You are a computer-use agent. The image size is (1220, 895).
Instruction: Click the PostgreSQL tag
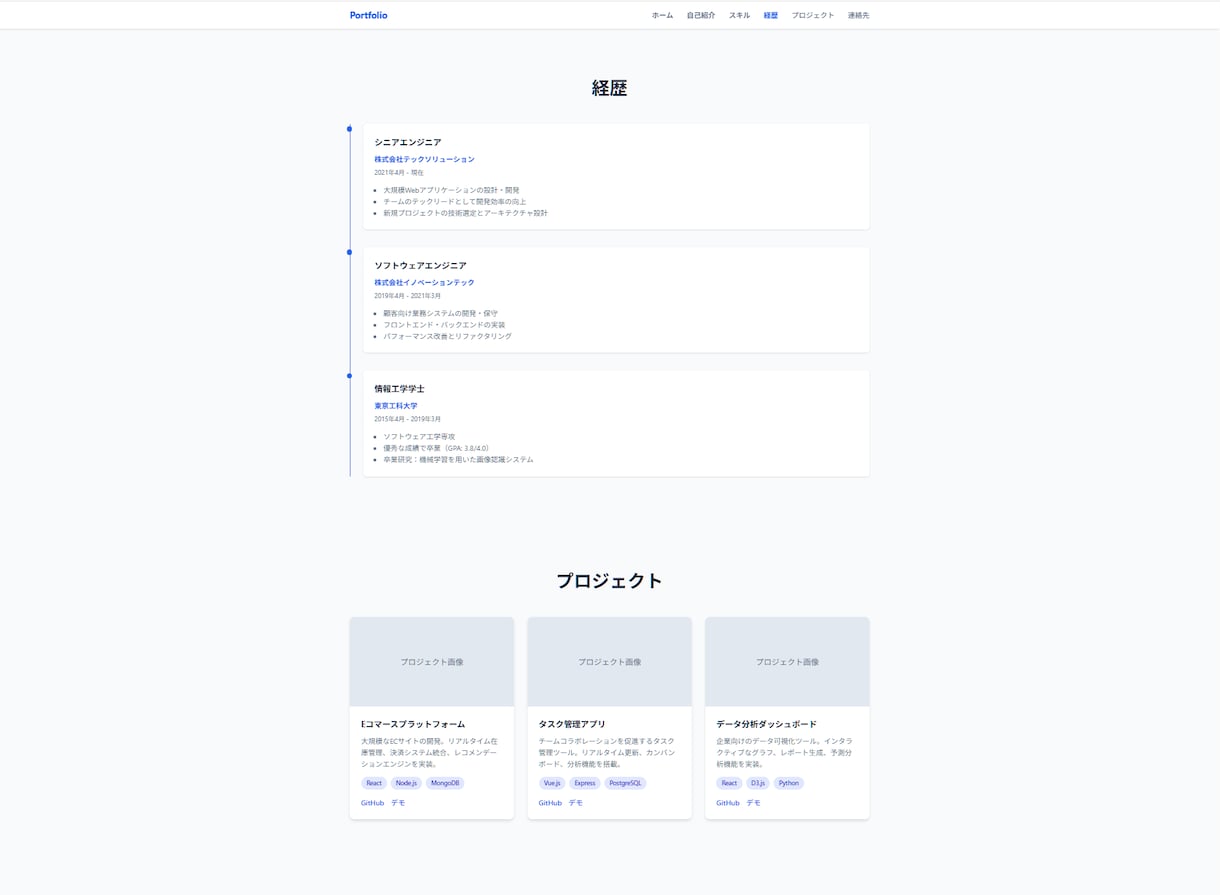[625, 783]
